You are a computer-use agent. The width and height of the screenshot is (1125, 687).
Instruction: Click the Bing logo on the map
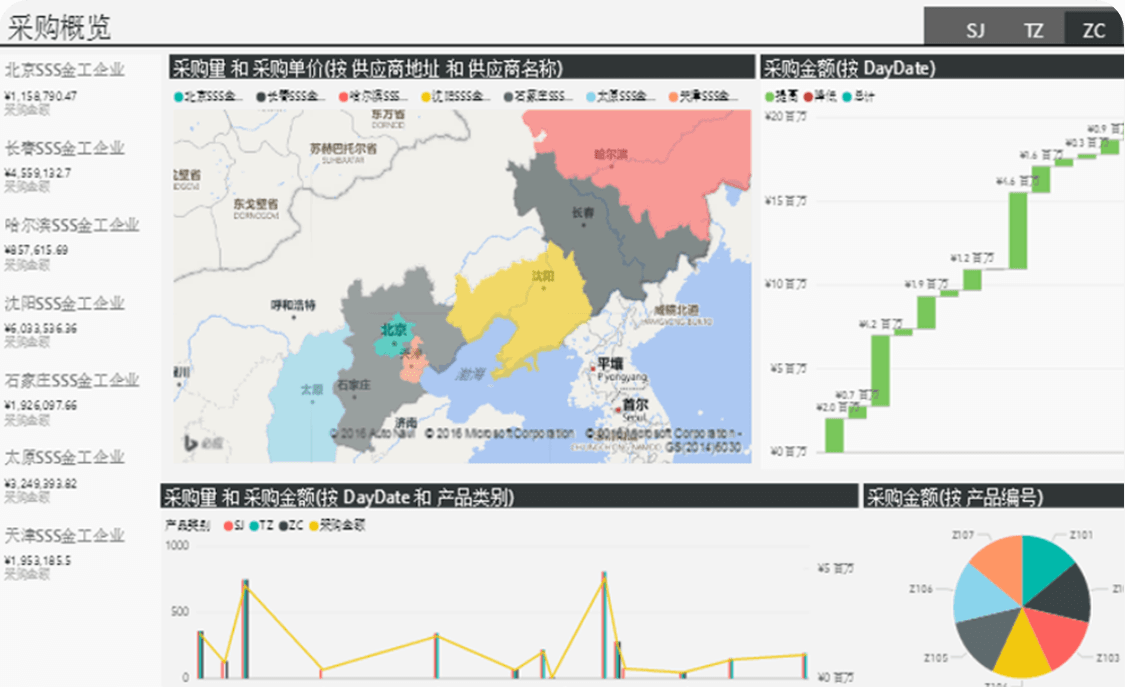click(204, 444)
